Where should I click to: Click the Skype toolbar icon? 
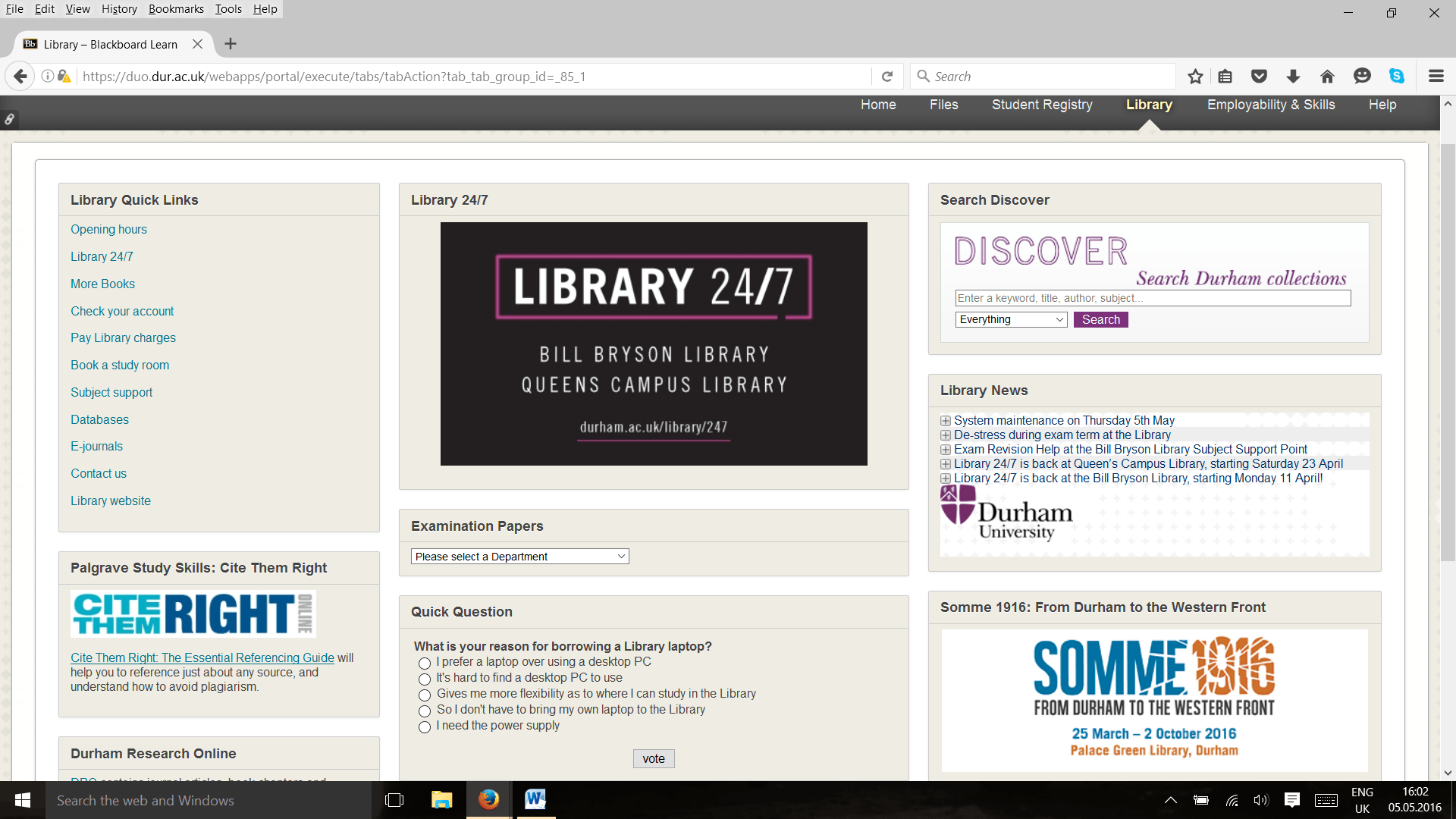(1396, 77)
